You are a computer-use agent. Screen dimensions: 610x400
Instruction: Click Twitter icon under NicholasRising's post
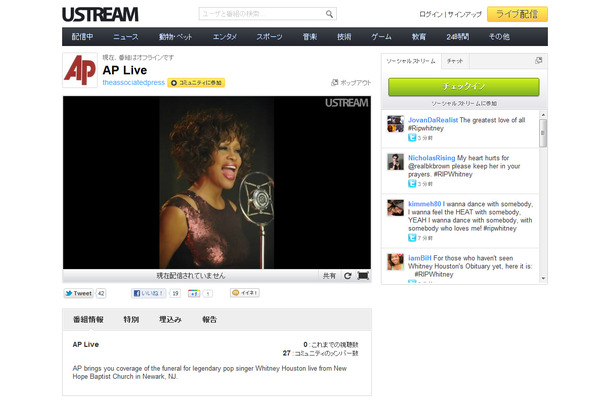(x=412, y=183)
